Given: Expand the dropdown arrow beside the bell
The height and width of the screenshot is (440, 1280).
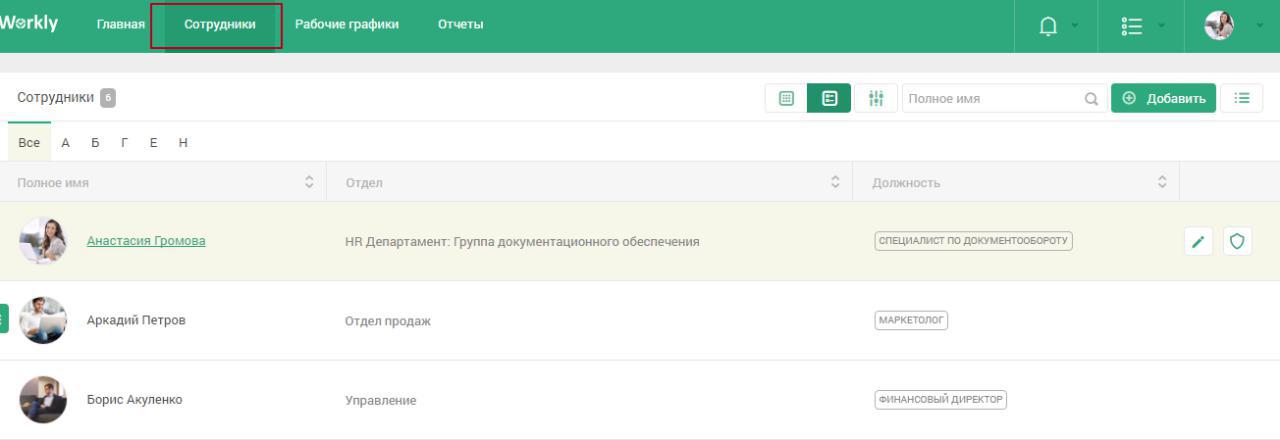Looking at the screenshot, I should (1076, 25).
